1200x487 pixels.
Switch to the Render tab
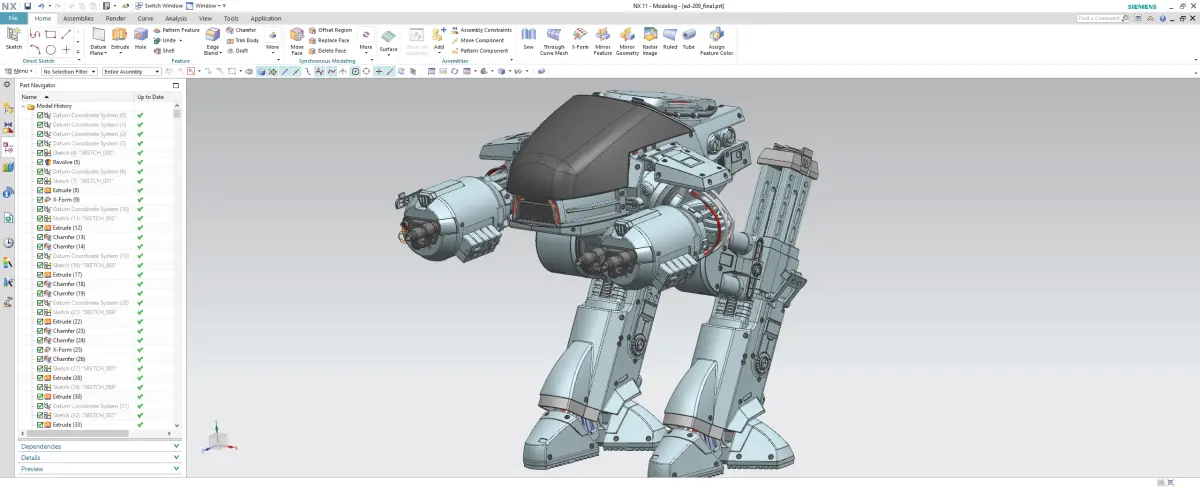pos(116,18)
